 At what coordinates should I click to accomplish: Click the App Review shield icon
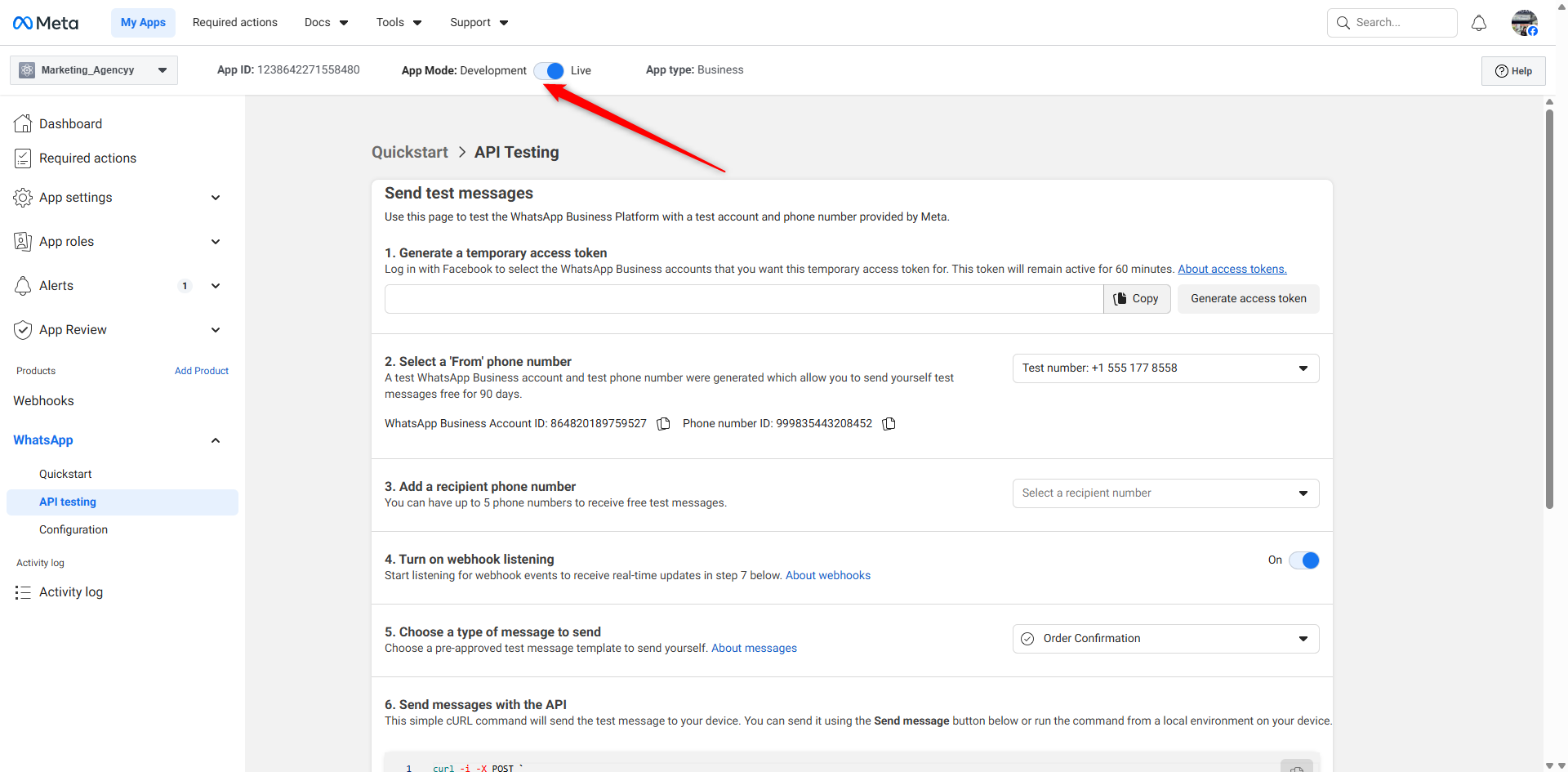[x=23, y=330]
